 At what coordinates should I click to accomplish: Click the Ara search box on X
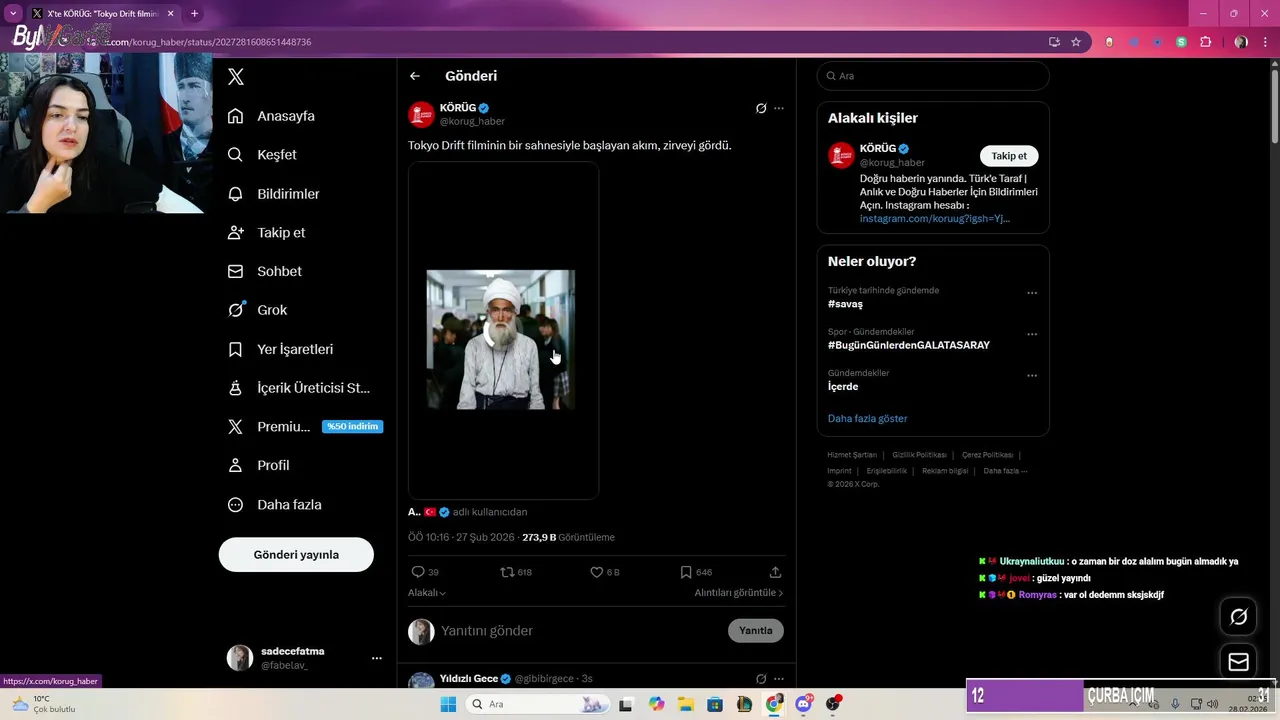point(933,76)
